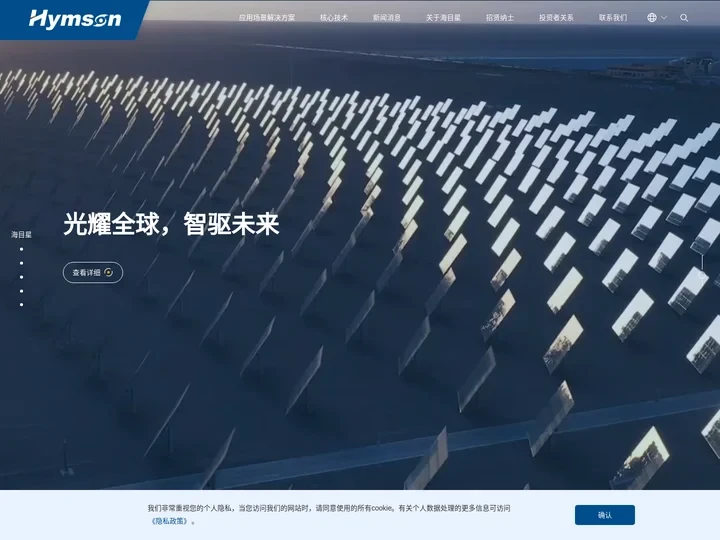Confirm cookies with the 确认 button
Image resolution: width=720 pixels, height=540 pixels.
pos(605,515)
